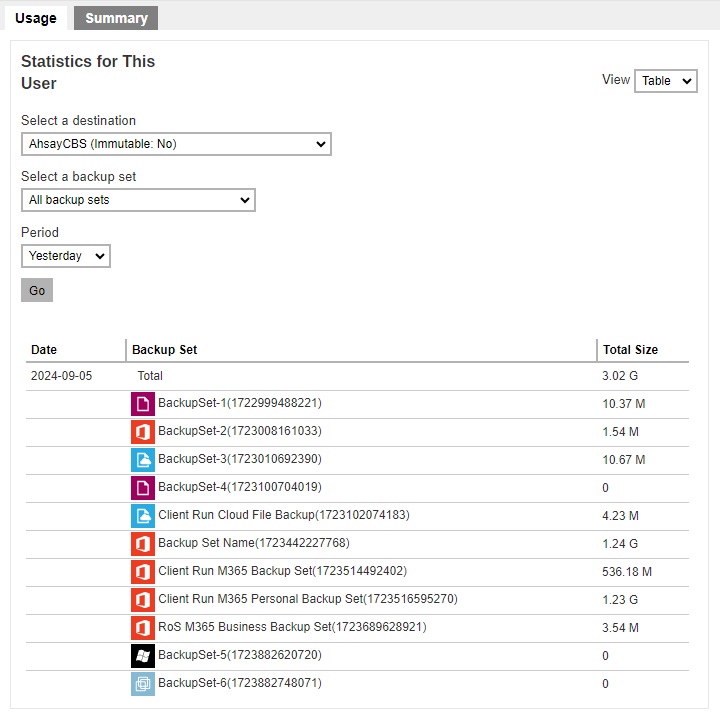This screenshot has width=720, height=720.
Task: Click the size value 4.23 M
Action: coord(620,516)
